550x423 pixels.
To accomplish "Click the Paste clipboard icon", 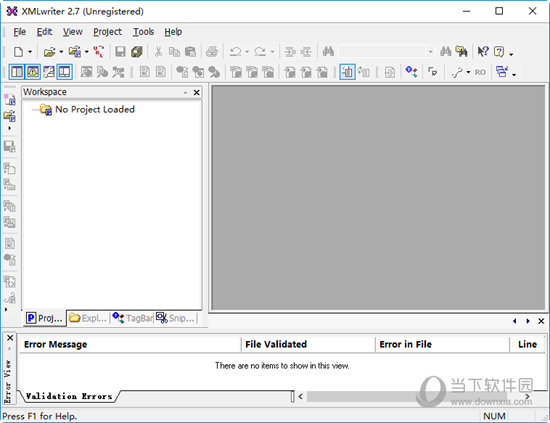I will pos(190,52).
